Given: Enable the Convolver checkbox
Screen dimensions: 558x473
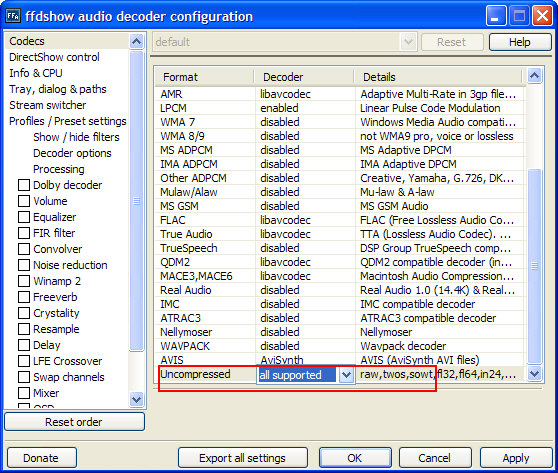Looking at the screenshot, I should tap(24, 249).
